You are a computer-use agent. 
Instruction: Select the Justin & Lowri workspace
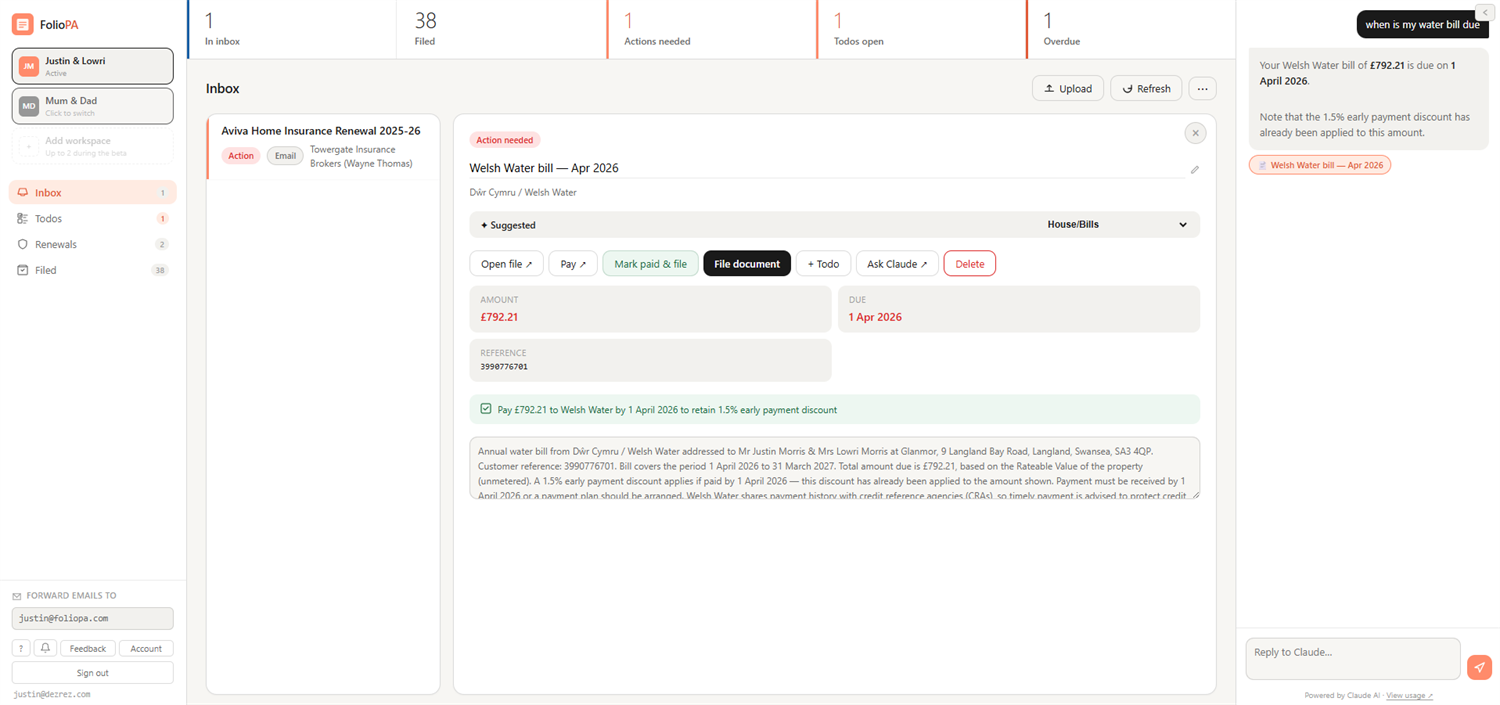tap(92, 66)
